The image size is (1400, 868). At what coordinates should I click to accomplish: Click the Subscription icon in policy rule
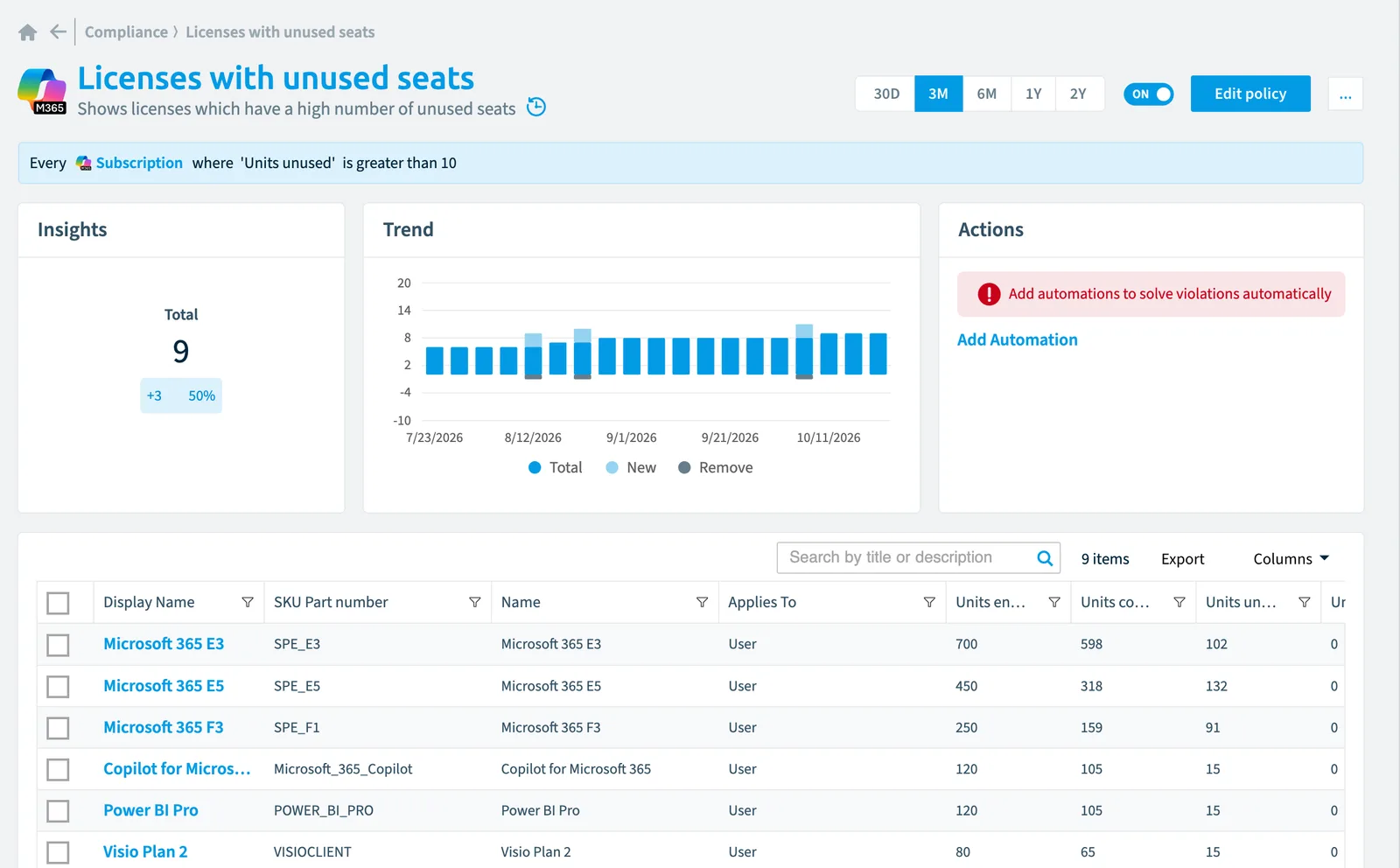point(84,164)
